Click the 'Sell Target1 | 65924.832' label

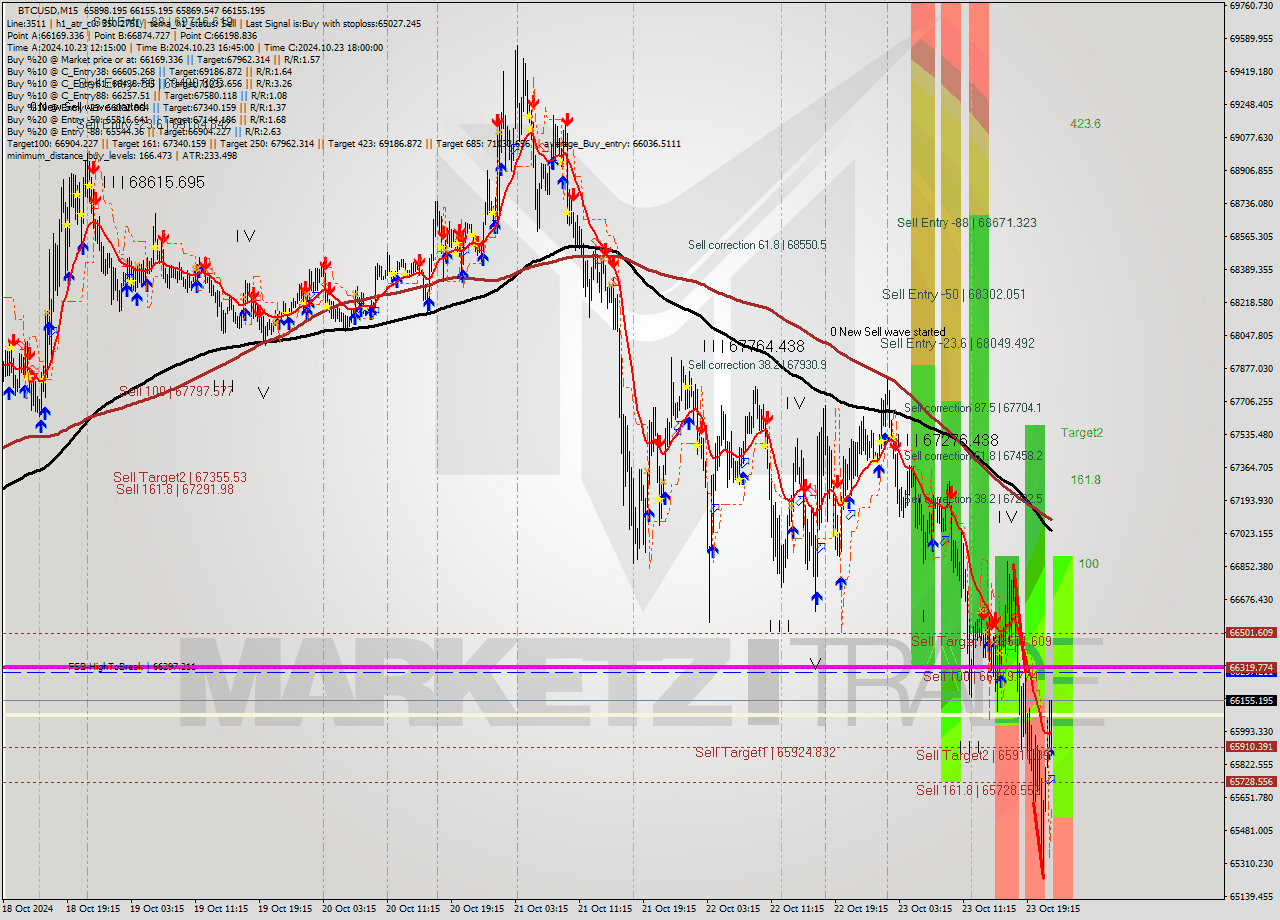coord(765,752)
